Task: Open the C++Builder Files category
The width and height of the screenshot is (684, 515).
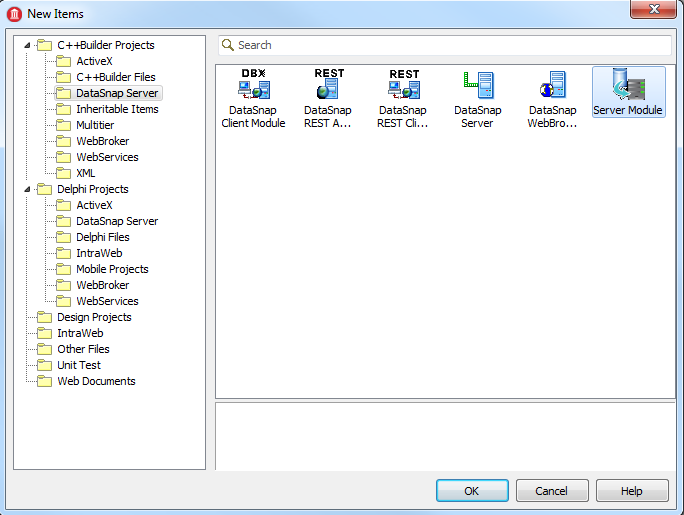Action: click(x=116, y=77)
